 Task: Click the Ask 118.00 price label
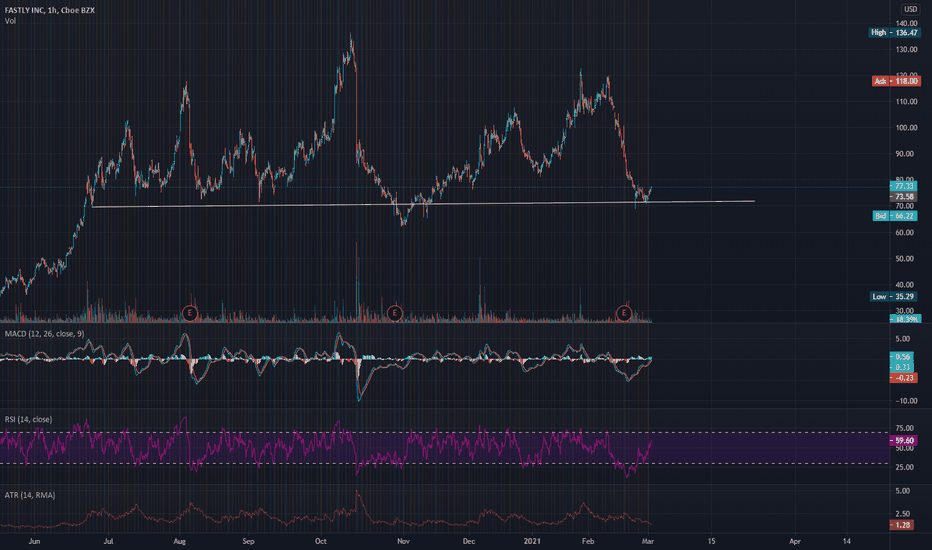[x=896, y=81]
